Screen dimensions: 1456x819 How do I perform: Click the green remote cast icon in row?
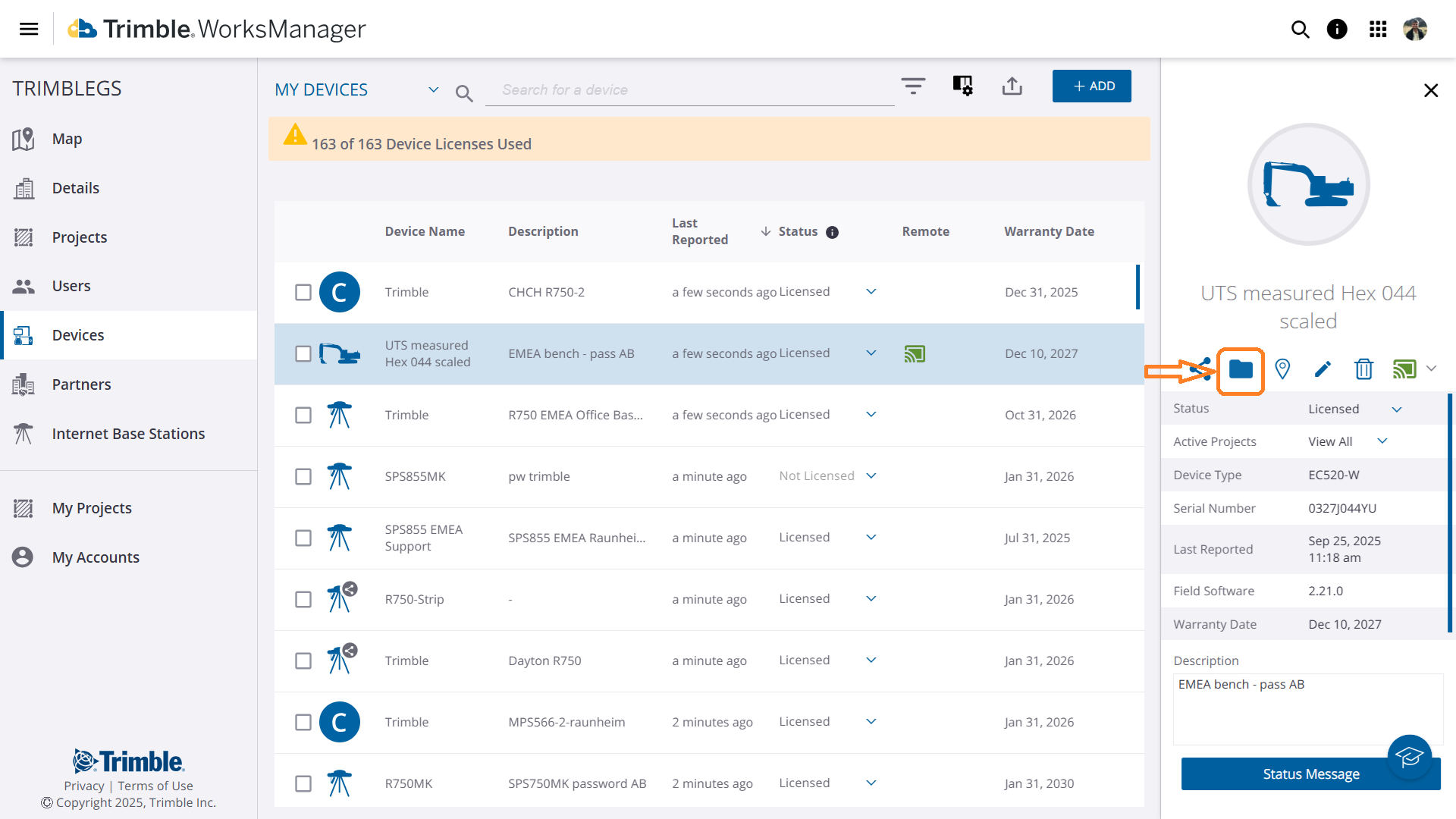(915, 353)
